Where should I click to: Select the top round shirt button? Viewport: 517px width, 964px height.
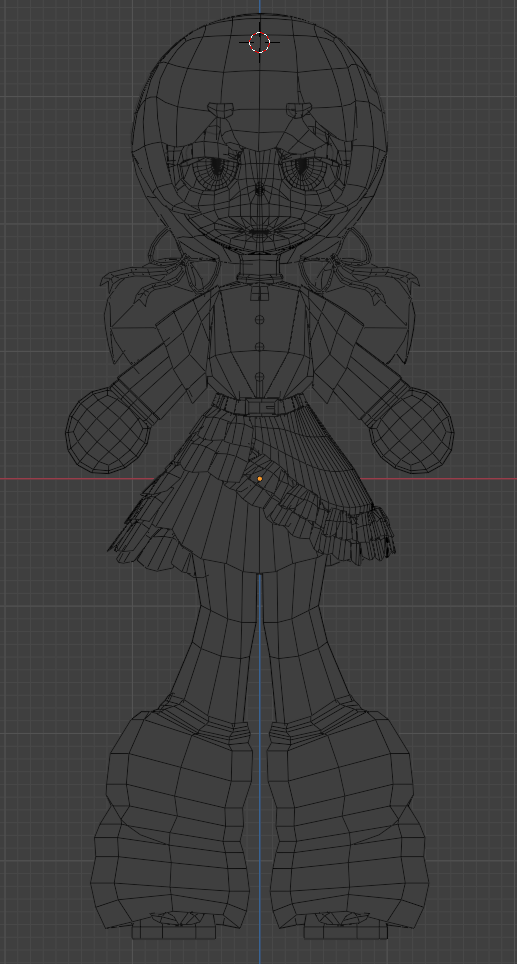[x=259, y=320]
